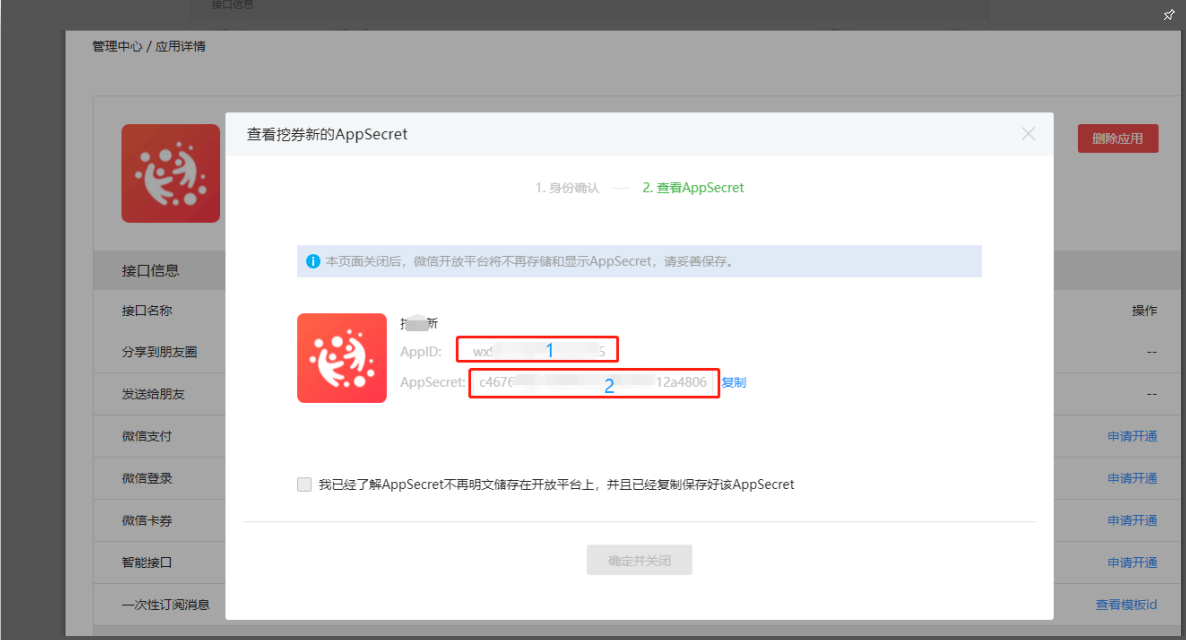The image size is (1186, 640).
Task: Click the dialog title 查看挖券新的AppSecret
Action: (x=327, y=134)
